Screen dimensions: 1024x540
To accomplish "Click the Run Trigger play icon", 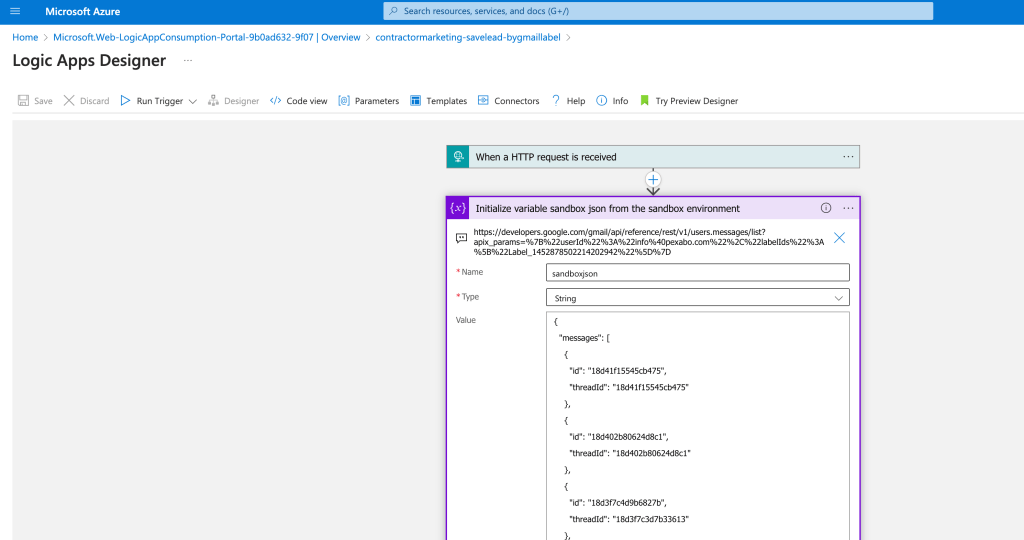I will [x=125, y=101].
